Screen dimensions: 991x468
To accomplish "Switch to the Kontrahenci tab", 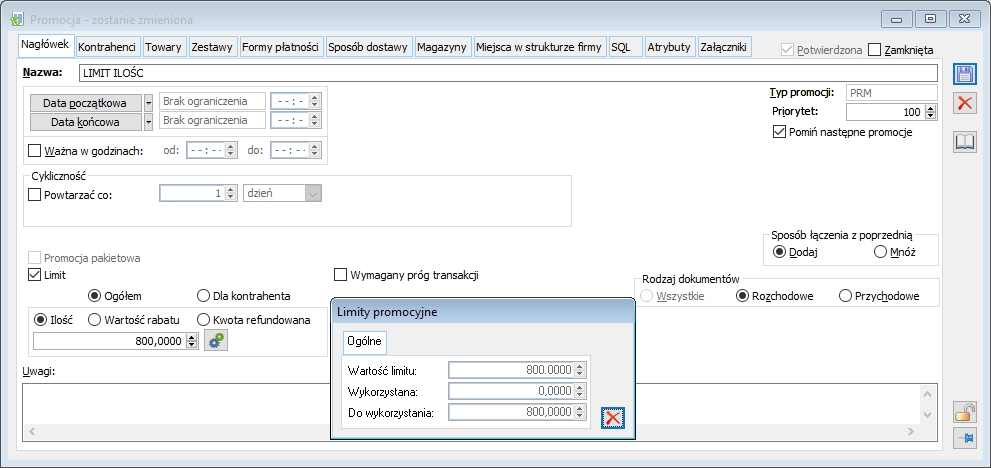I will click(x=107, y=47).
